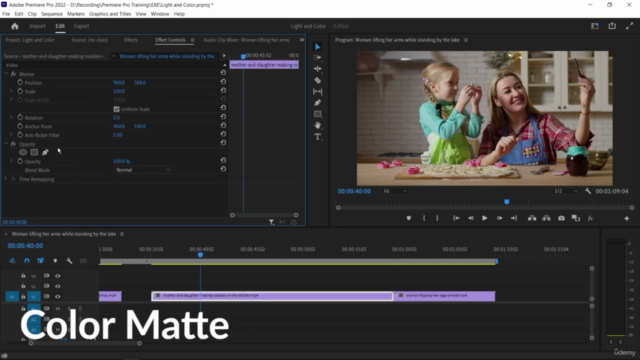Open Program monitor settings wrench
The image size is (640, 360).
click(x=588, y=191)
